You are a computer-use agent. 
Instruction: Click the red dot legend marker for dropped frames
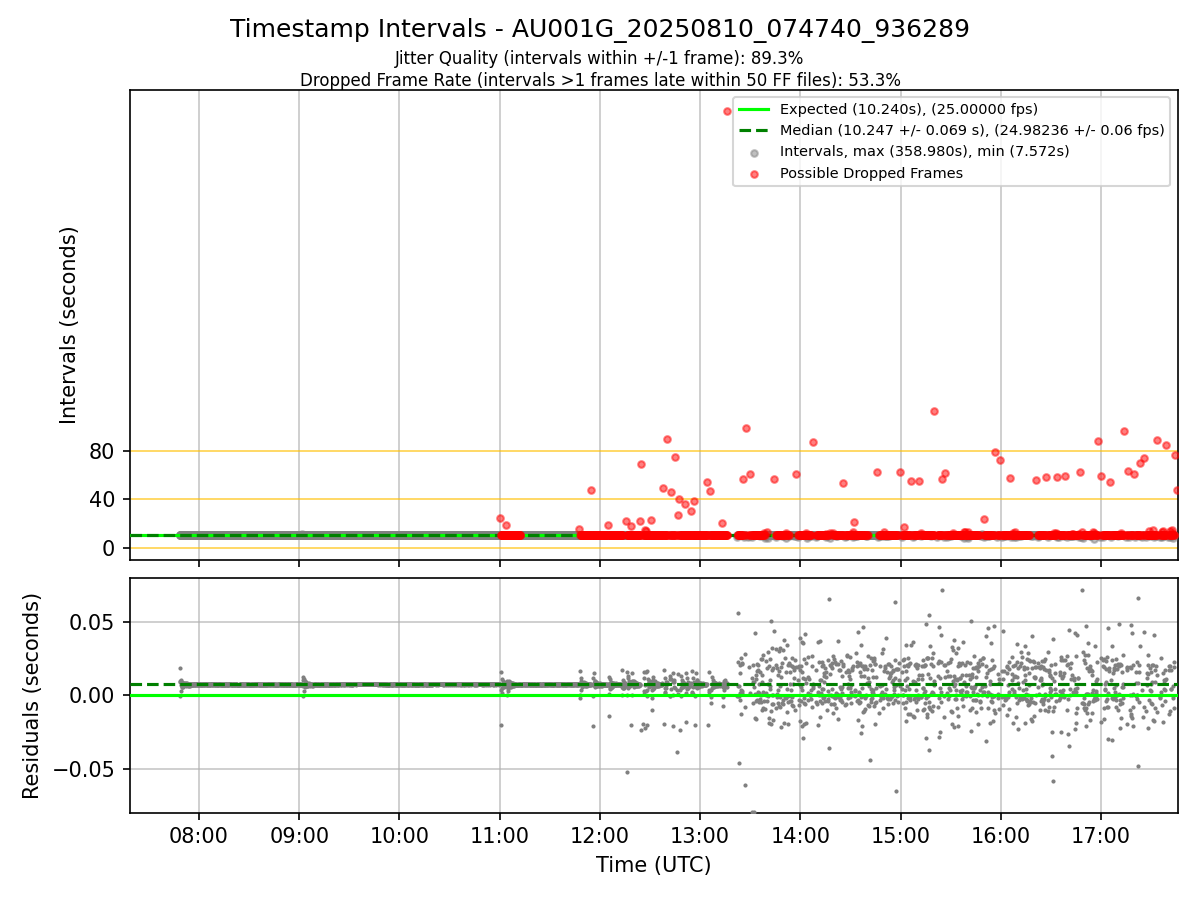[x=754, y=174]
